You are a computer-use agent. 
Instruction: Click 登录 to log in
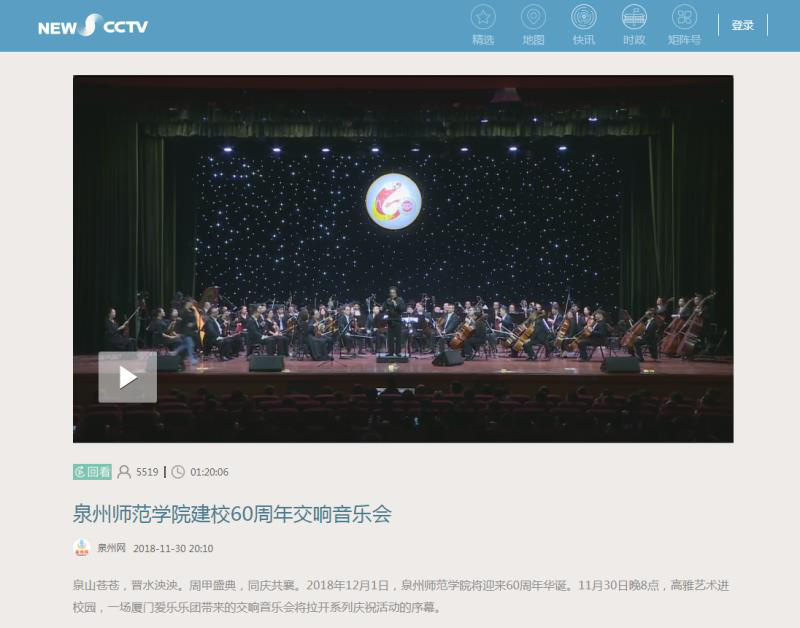point(742,25)
